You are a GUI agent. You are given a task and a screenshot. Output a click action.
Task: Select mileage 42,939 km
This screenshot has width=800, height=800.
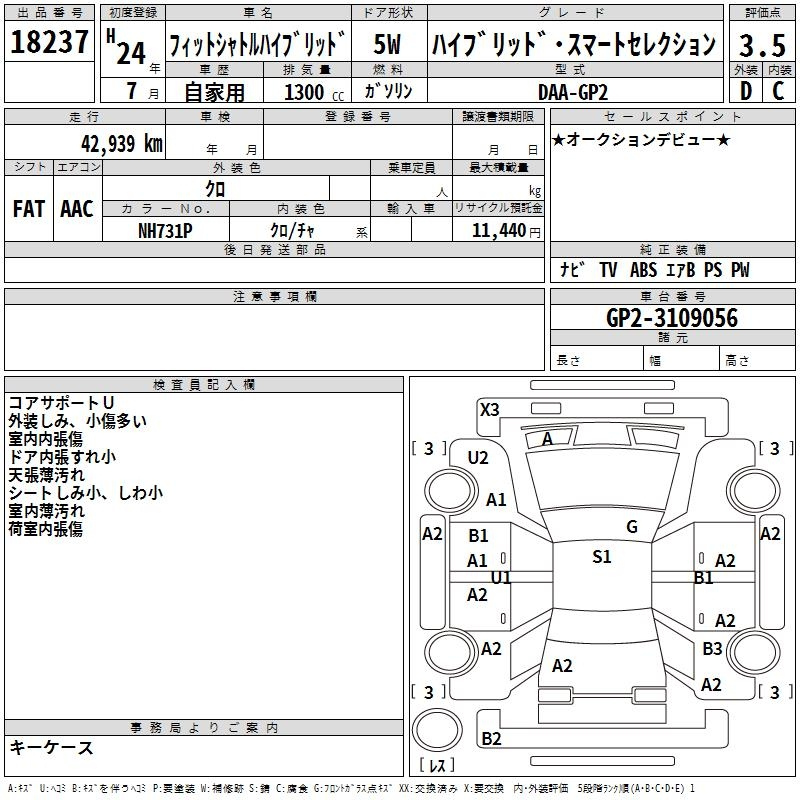click(122, 143)
